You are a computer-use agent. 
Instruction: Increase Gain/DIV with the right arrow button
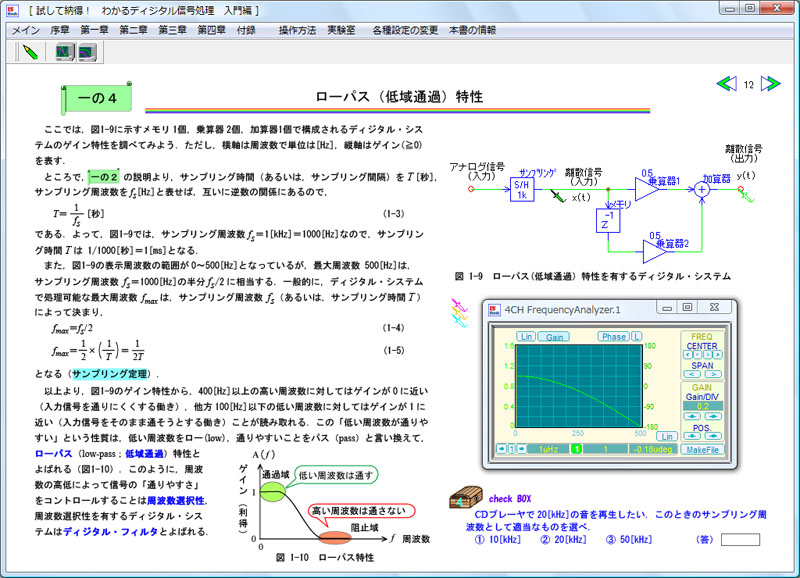tap(713, 416)
